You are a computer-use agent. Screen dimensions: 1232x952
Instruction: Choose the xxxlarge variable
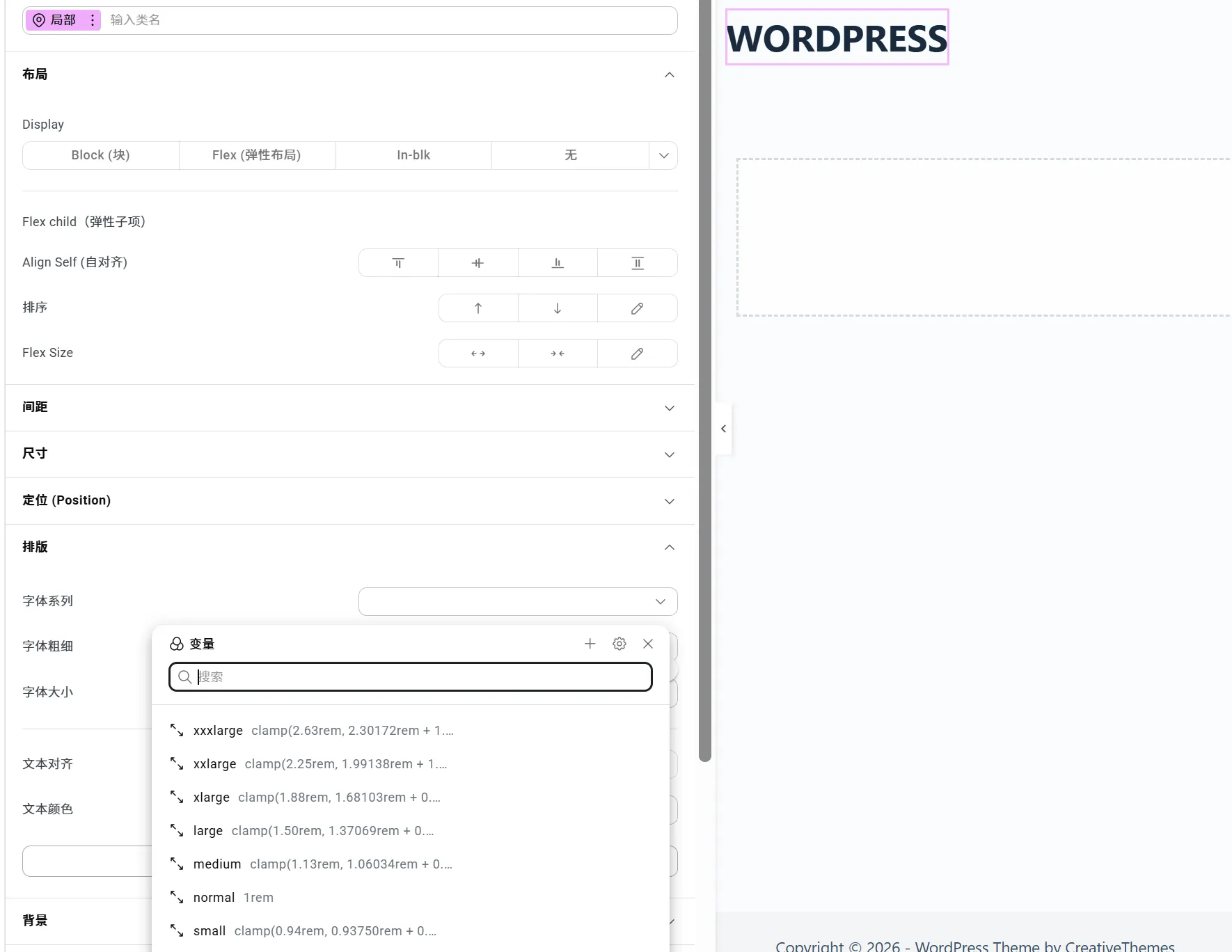tap(219, 731)
